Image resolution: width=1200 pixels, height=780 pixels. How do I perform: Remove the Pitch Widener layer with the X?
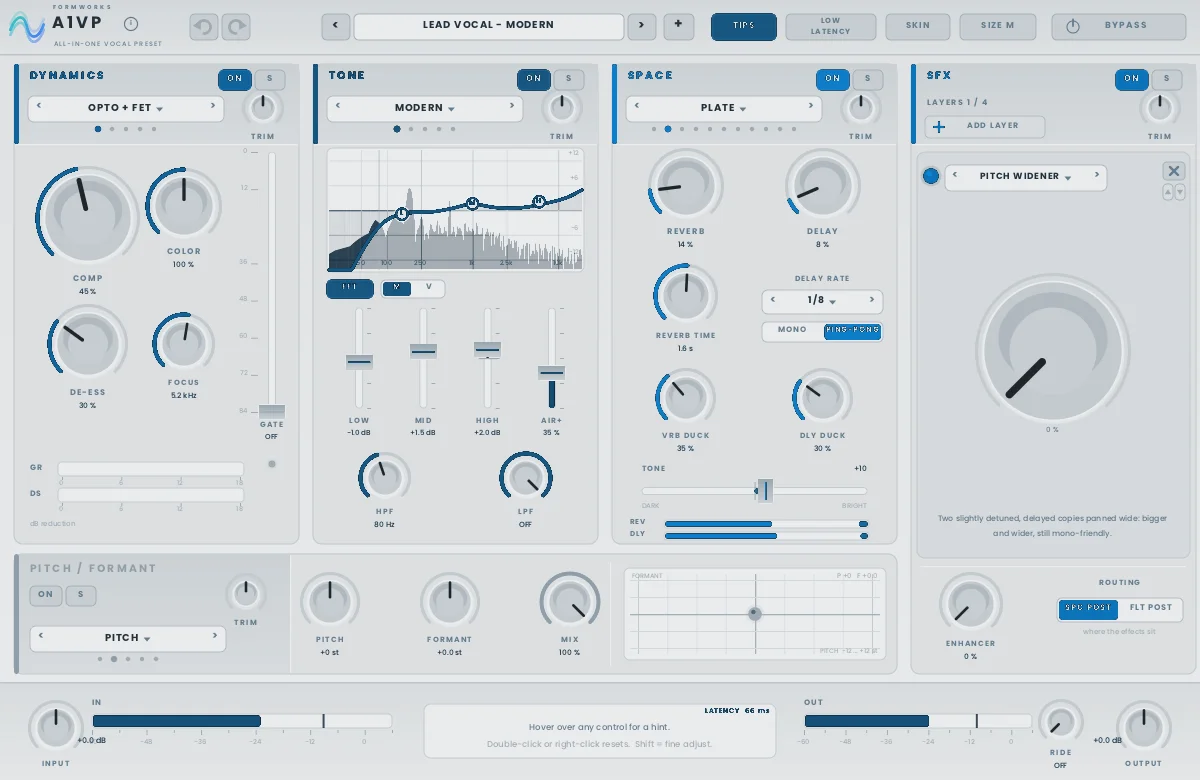point(1174,172)
